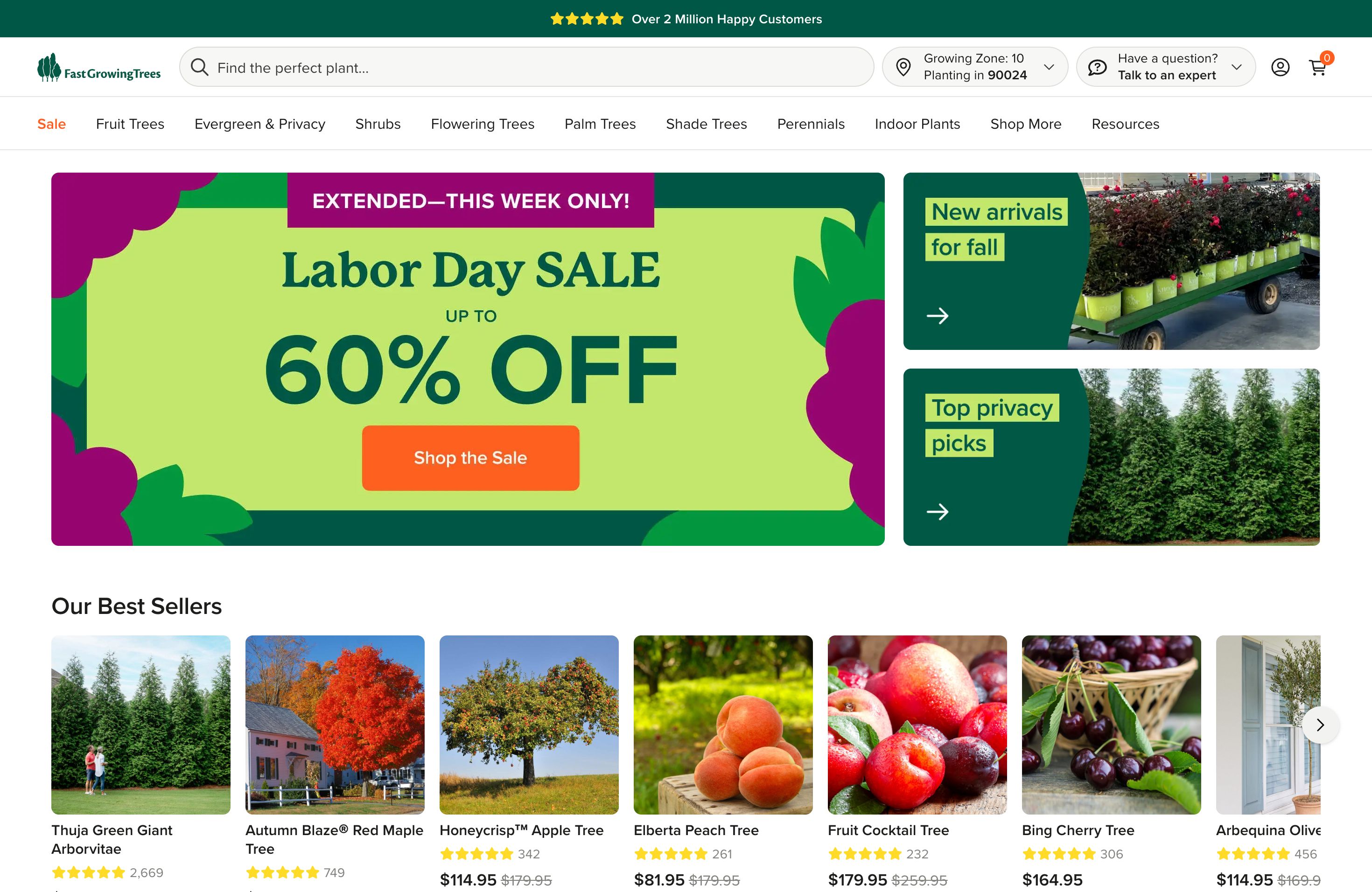This screenshot has width=1372, height=892.
Task: Select Fruit Trees in the navigation
Action: (130, 124)
